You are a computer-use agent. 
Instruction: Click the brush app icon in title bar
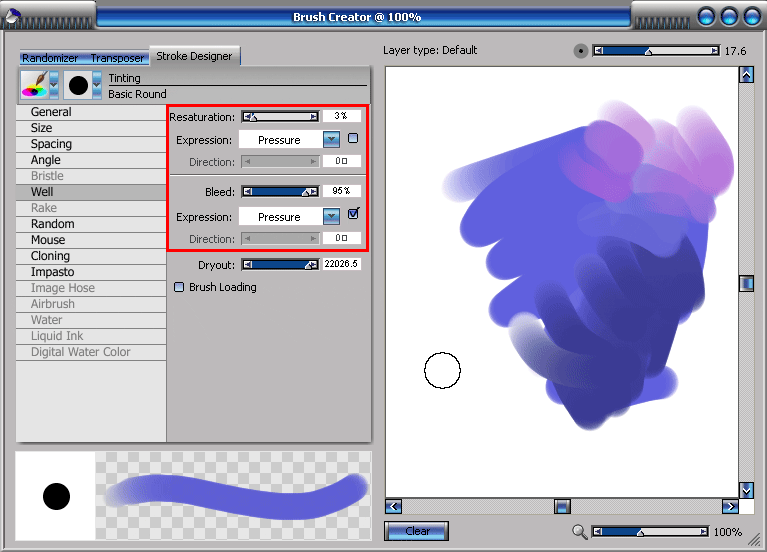pyautogui.click(x=12, y=16)
